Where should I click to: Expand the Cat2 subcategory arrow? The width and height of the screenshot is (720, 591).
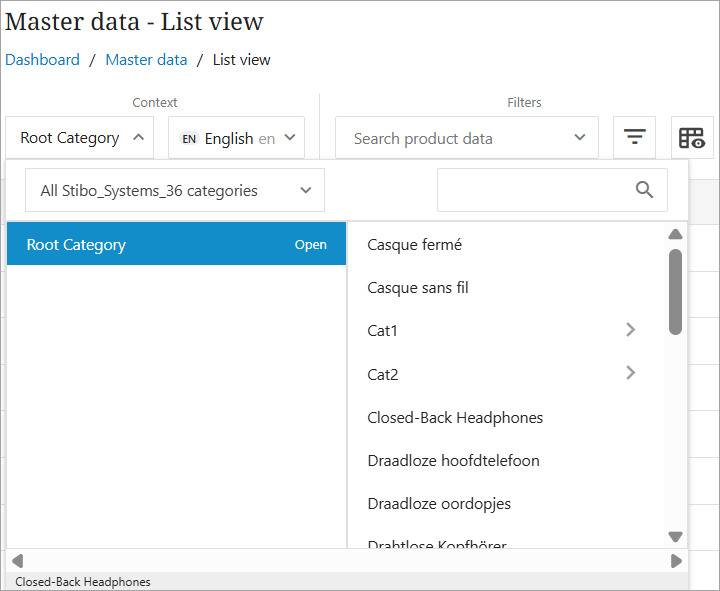(630, 373)
